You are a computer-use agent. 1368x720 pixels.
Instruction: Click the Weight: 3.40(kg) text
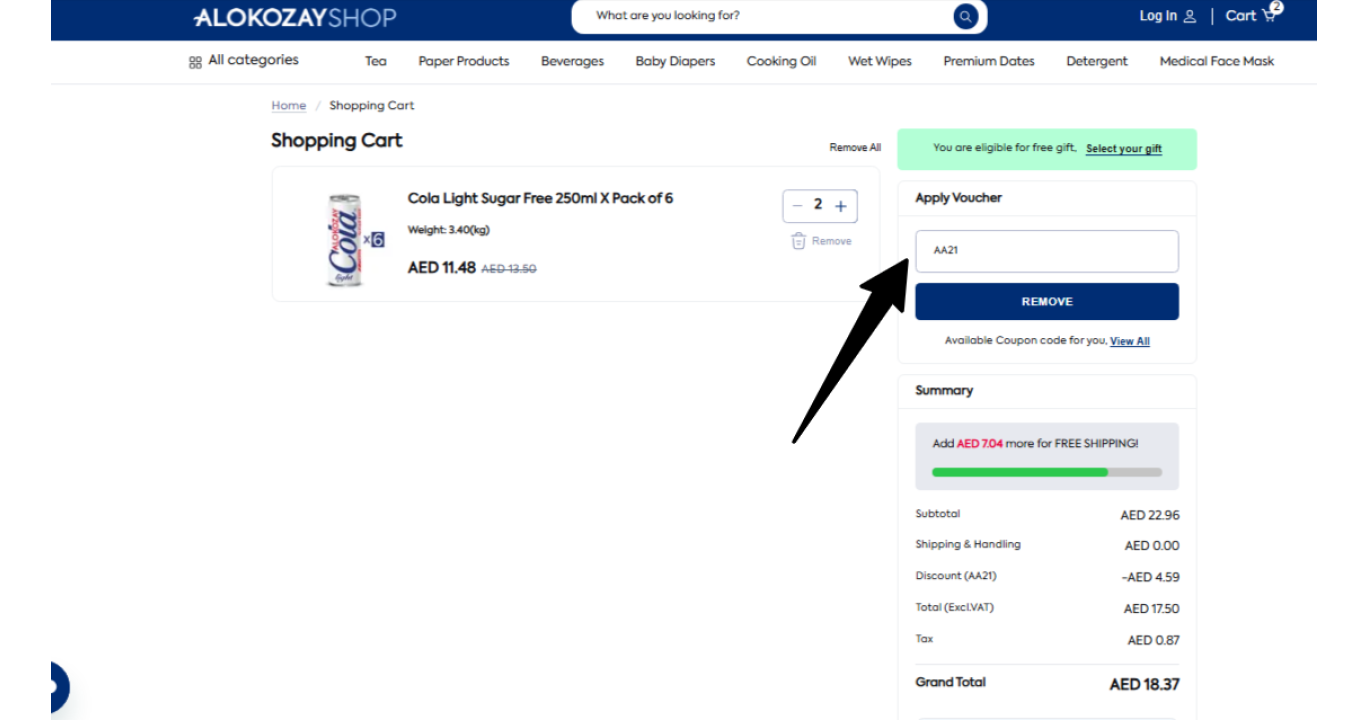pyautogui.click(x=449, y=230)
